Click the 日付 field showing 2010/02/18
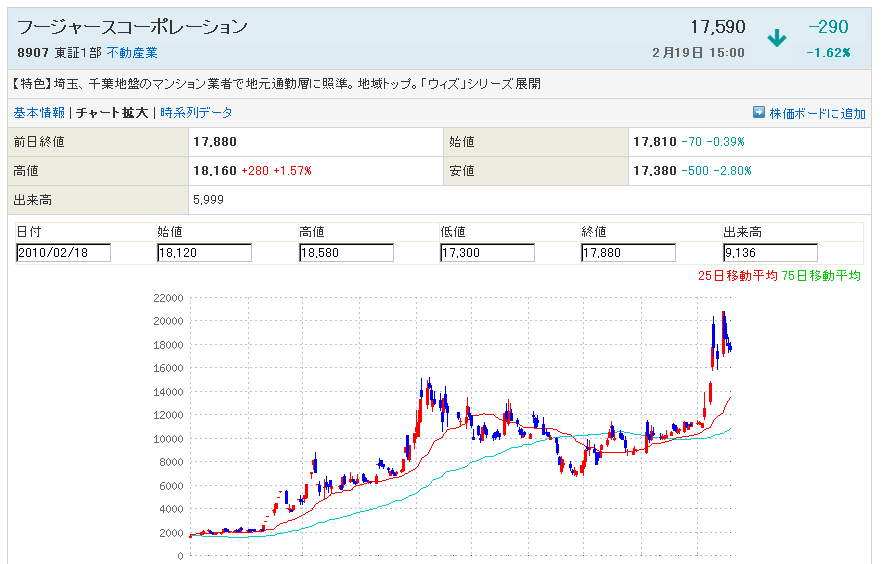The image size is (884, 564). (63, 253)
